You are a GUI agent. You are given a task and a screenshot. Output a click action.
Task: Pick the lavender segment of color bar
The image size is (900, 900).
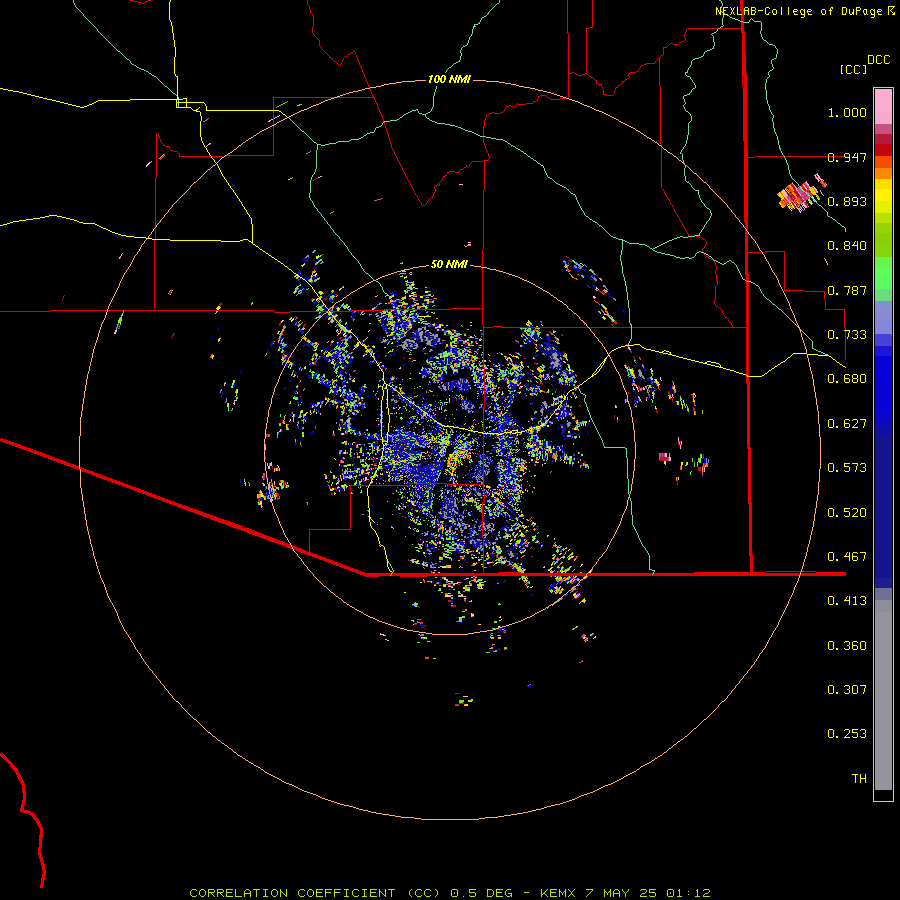[883, 317]
